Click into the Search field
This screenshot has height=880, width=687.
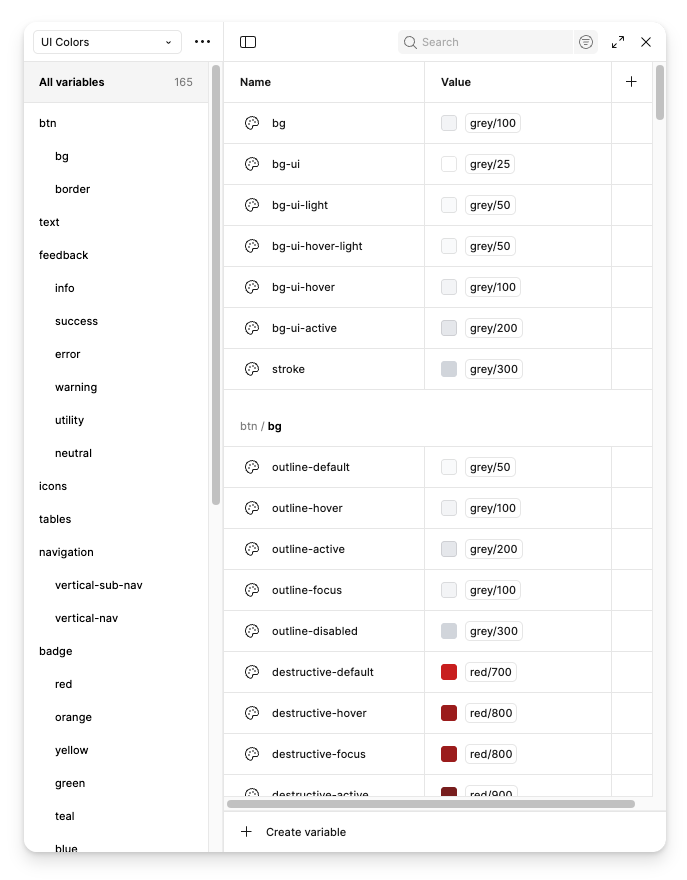coord(490,42)
